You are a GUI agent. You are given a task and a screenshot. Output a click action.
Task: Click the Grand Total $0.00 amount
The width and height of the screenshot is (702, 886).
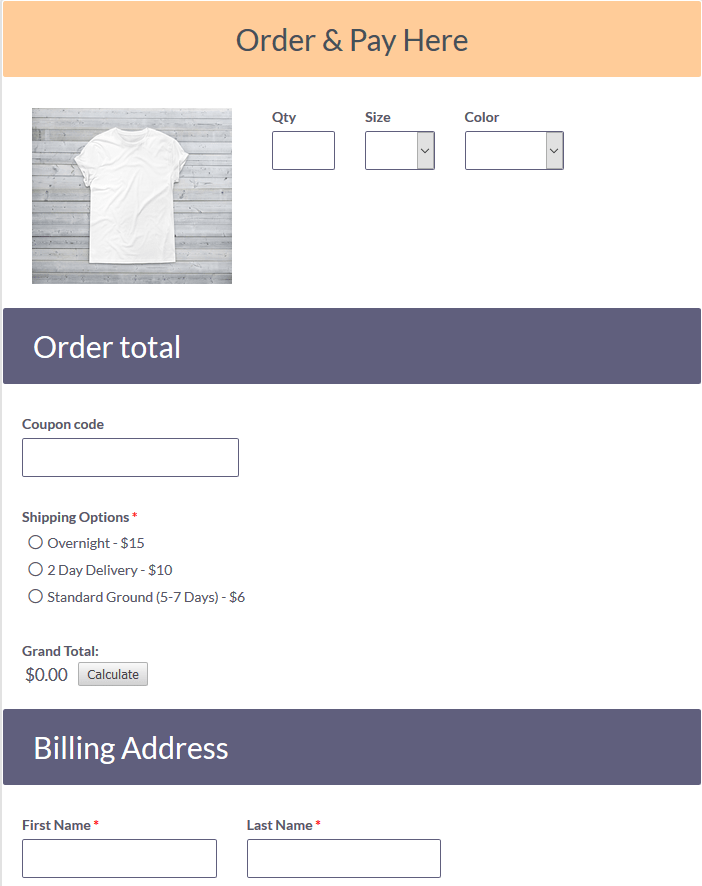pyautogui.click(x=46, y=674)
